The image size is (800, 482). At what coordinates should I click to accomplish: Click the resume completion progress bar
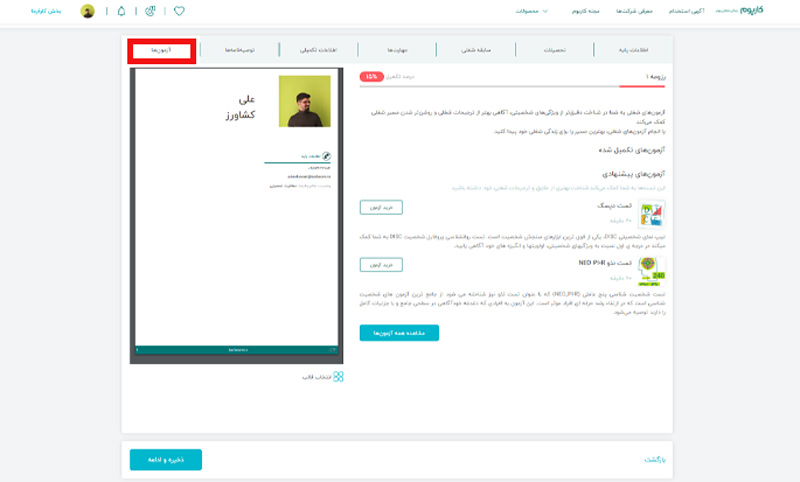[512, 87]
